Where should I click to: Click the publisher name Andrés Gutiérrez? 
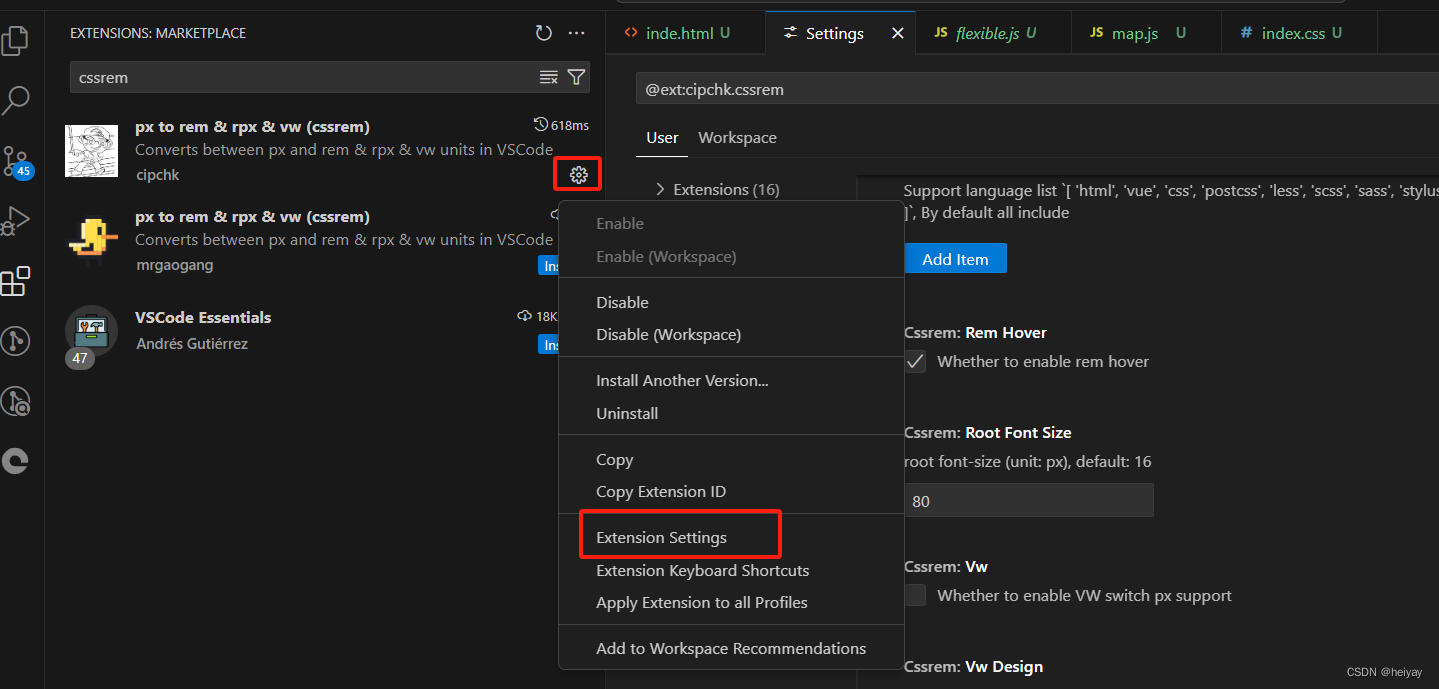(x=192, y=343)
